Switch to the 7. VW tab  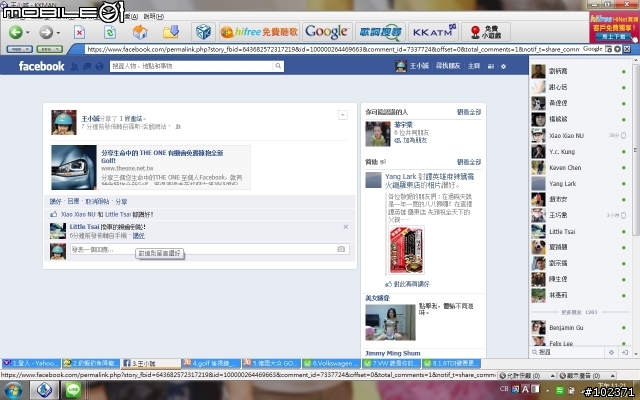click(391, 363)
